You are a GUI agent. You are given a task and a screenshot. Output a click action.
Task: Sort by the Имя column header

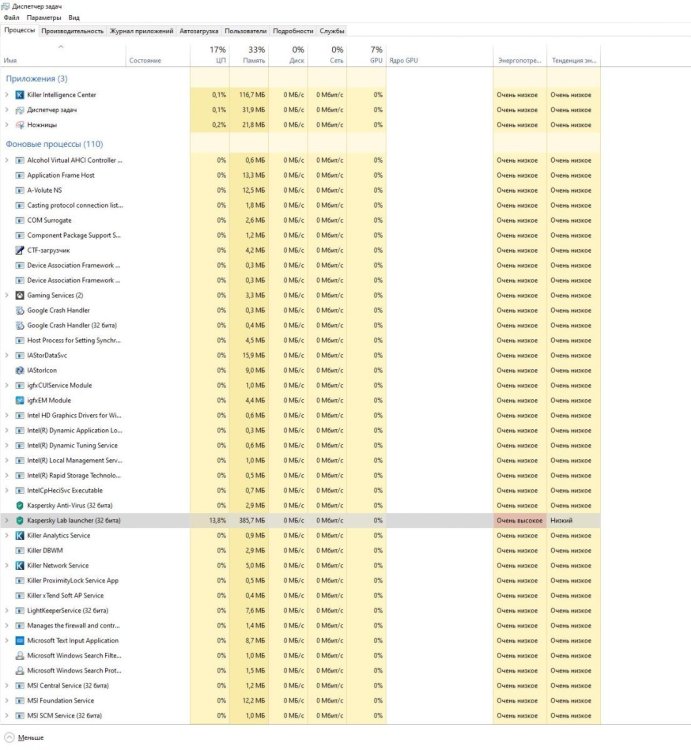[63, 55]
